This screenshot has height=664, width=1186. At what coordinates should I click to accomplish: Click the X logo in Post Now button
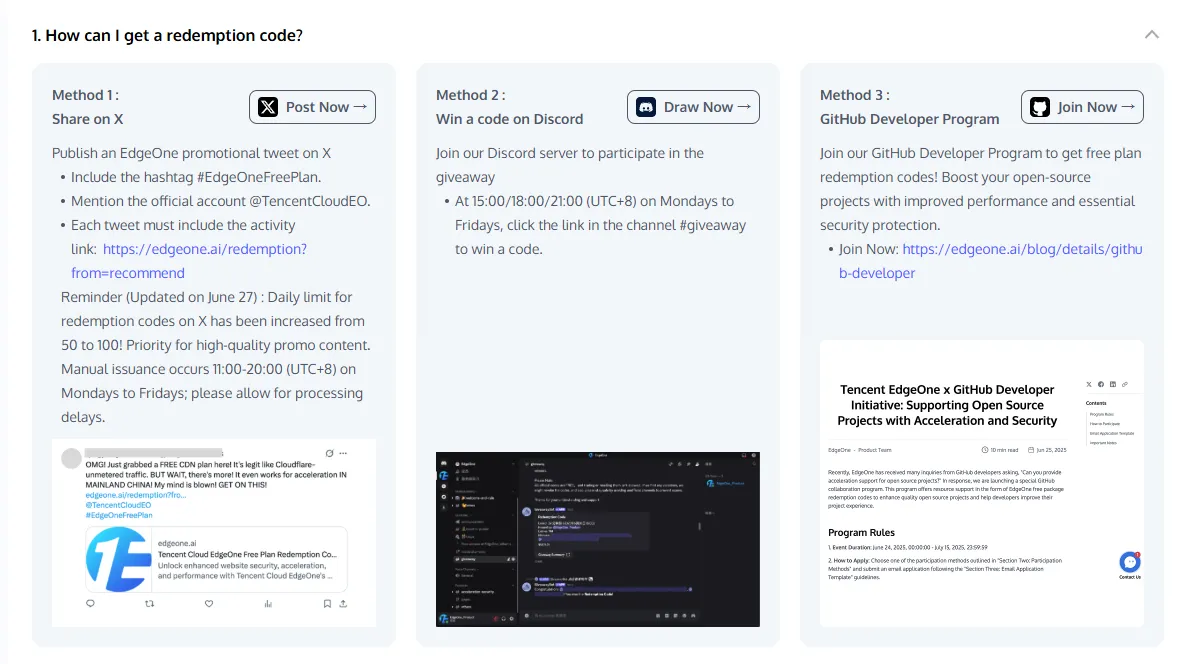pos(268,107)
